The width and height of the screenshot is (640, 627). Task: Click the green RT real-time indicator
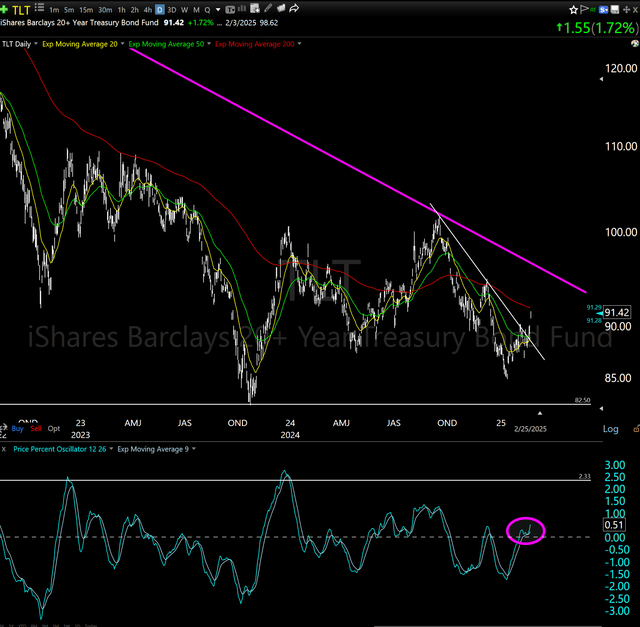tap(593, 9)
